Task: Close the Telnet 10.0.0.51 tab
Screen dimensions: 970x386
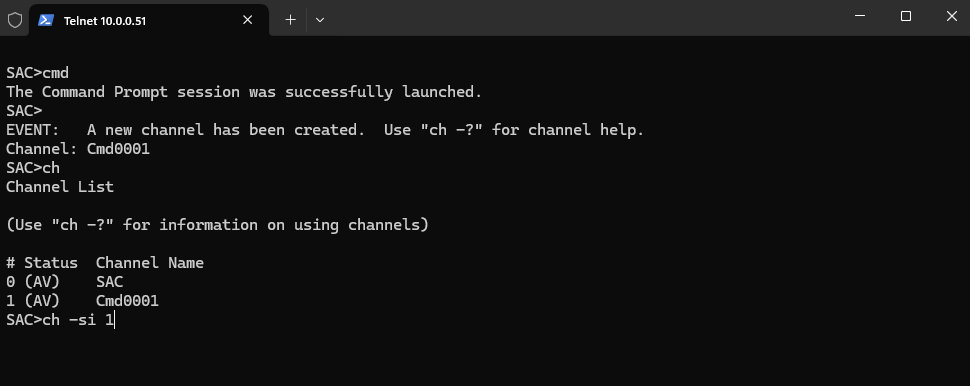Action: click(247, 20)
